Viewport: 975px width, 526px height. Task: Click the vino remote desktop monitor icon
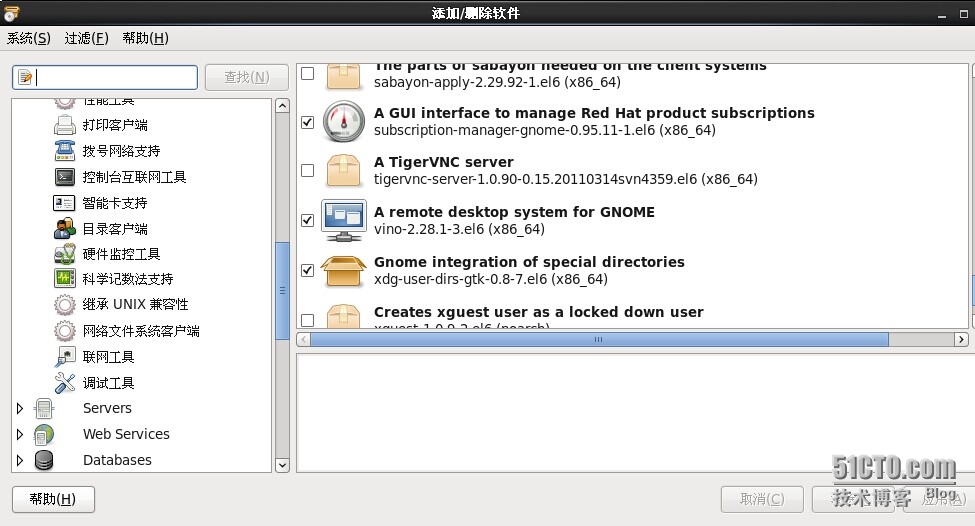tap(343, 220)
